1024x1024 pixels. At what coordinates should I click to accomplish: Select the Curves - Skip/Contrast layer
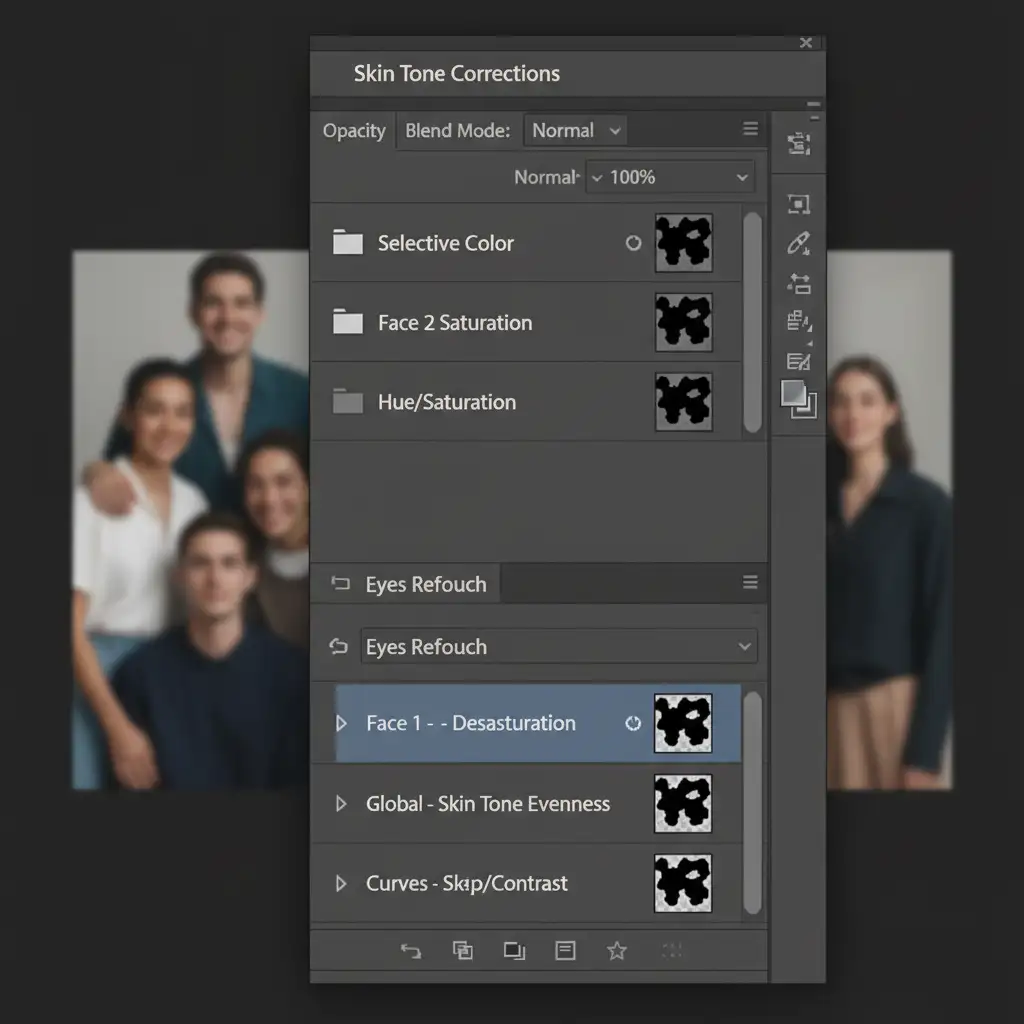pyautogui.click(x=467, y=883)
